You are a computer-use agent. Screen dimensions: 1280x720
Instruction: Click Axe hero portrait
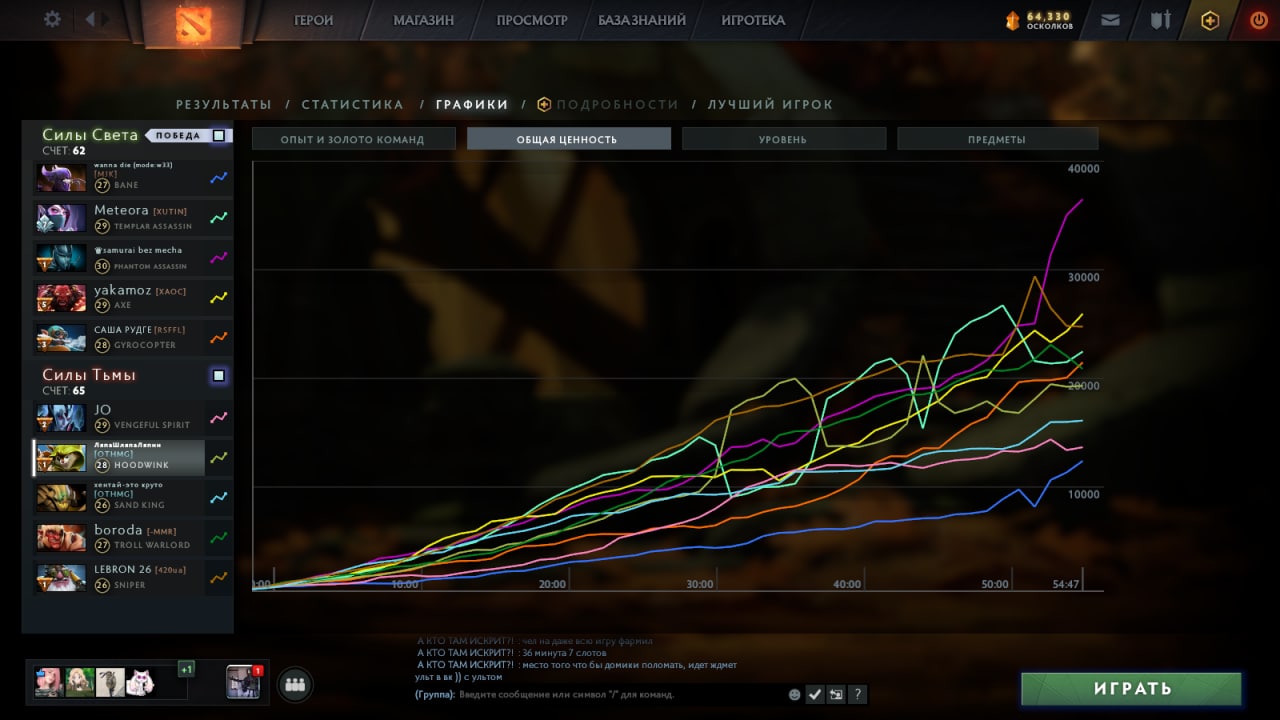pyautogui.click(x=61, y=298)
